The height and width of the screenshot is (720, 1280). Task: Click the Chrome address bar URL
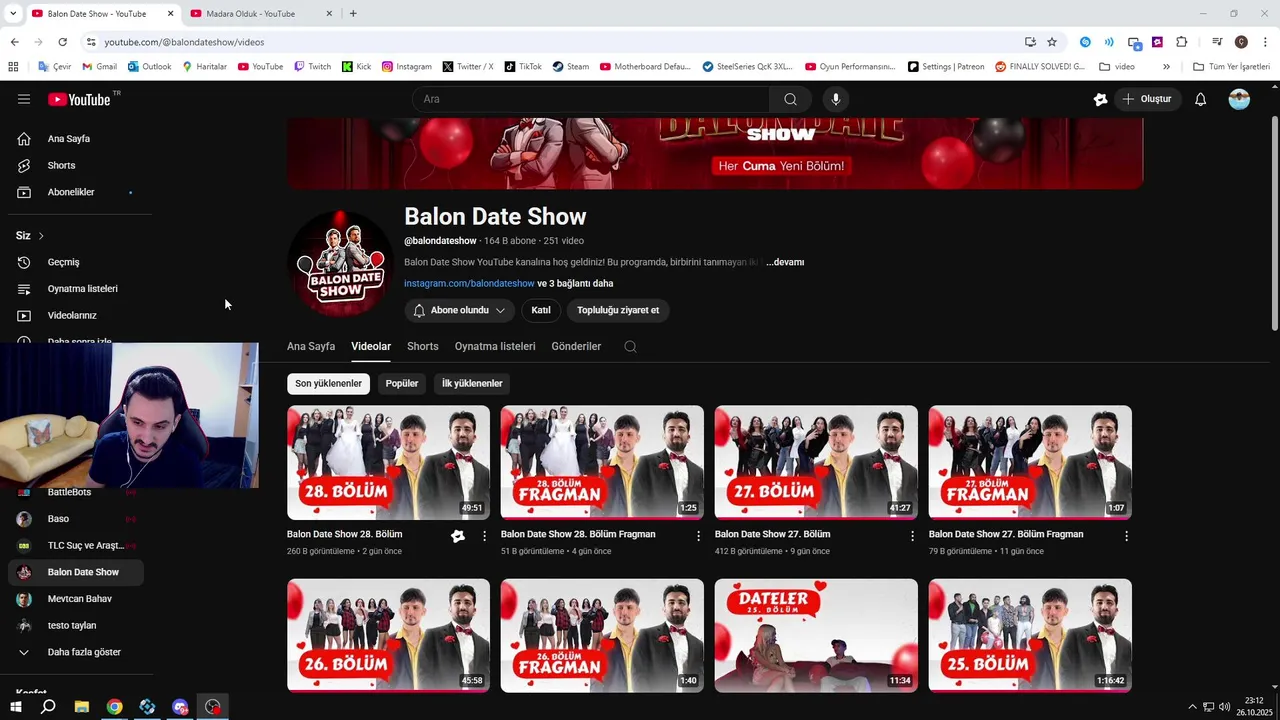[x=184, y=42]
